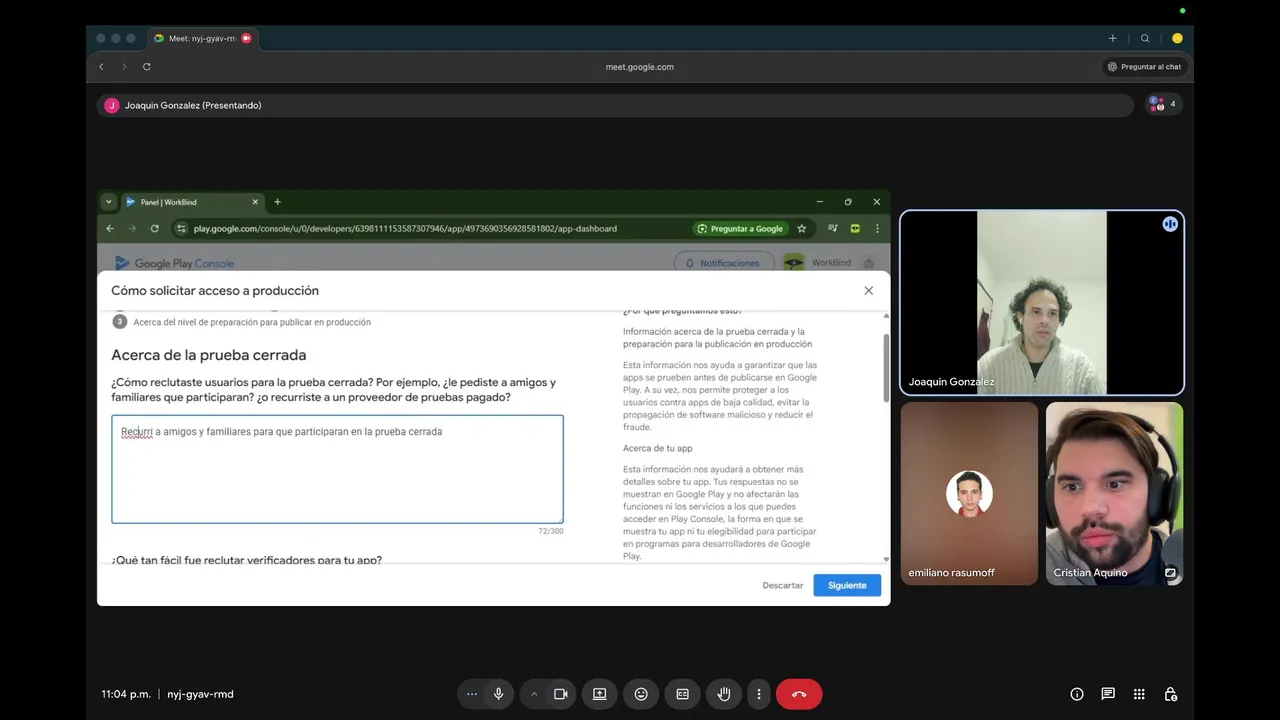Select Panel | WorkBind tab in shared Chrome
Screen dimensions: 1280x720
[x=192, y=202]
